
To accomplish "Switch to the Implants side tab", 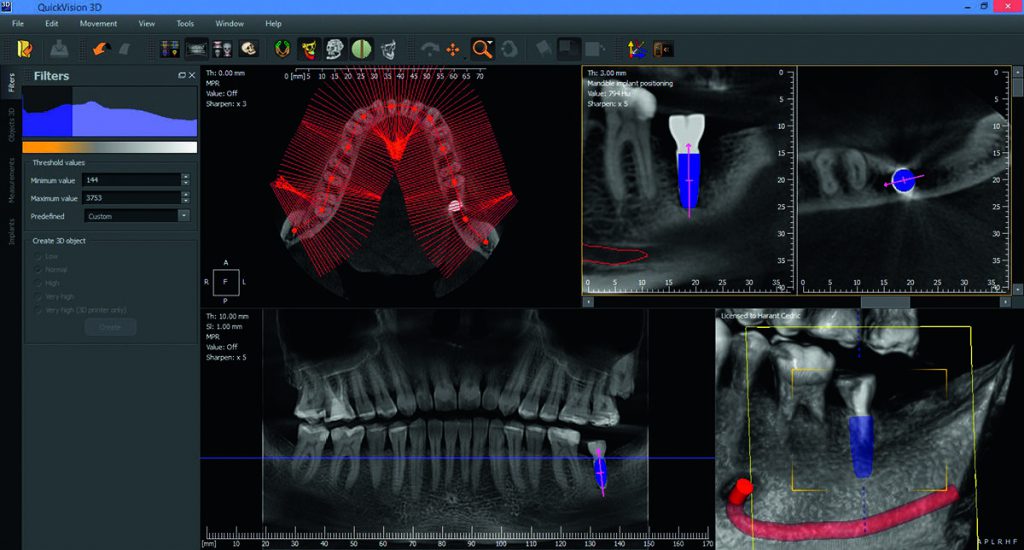I will pos(11,232).
